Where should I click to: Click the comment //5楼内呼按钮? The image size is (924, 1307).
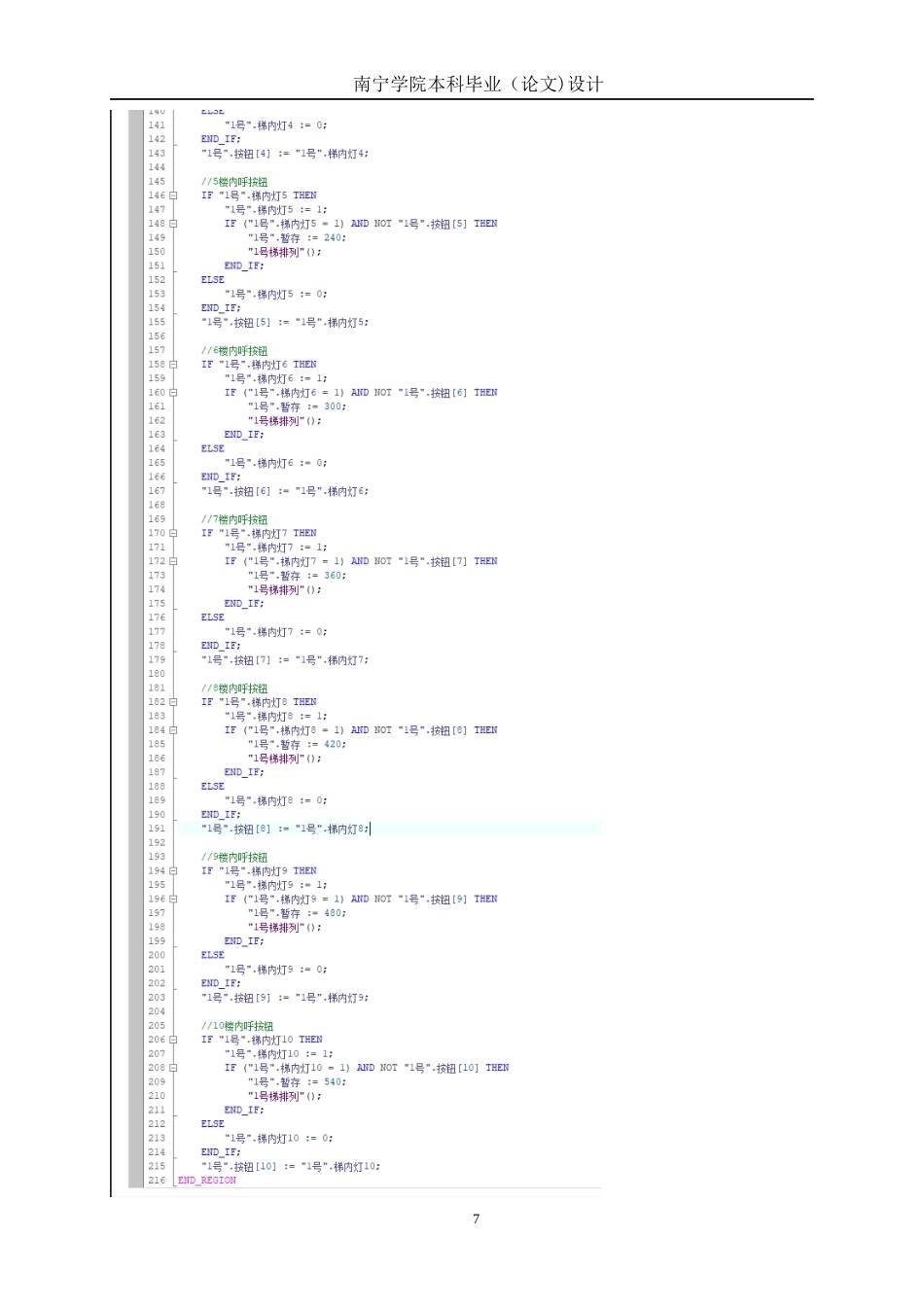pyautogui.click(x=234, y=182)
